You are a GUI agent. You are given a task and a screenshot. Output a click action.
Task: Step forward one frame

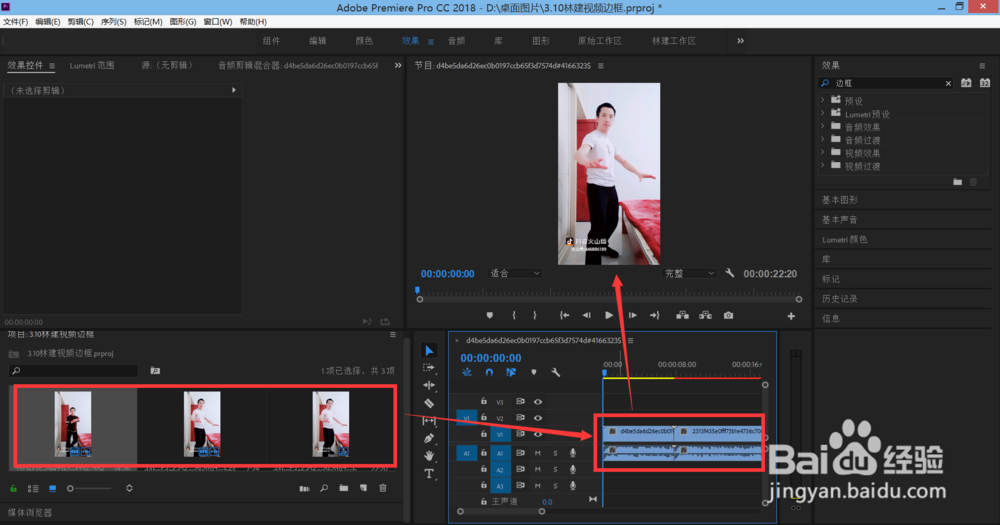[632, 315]
